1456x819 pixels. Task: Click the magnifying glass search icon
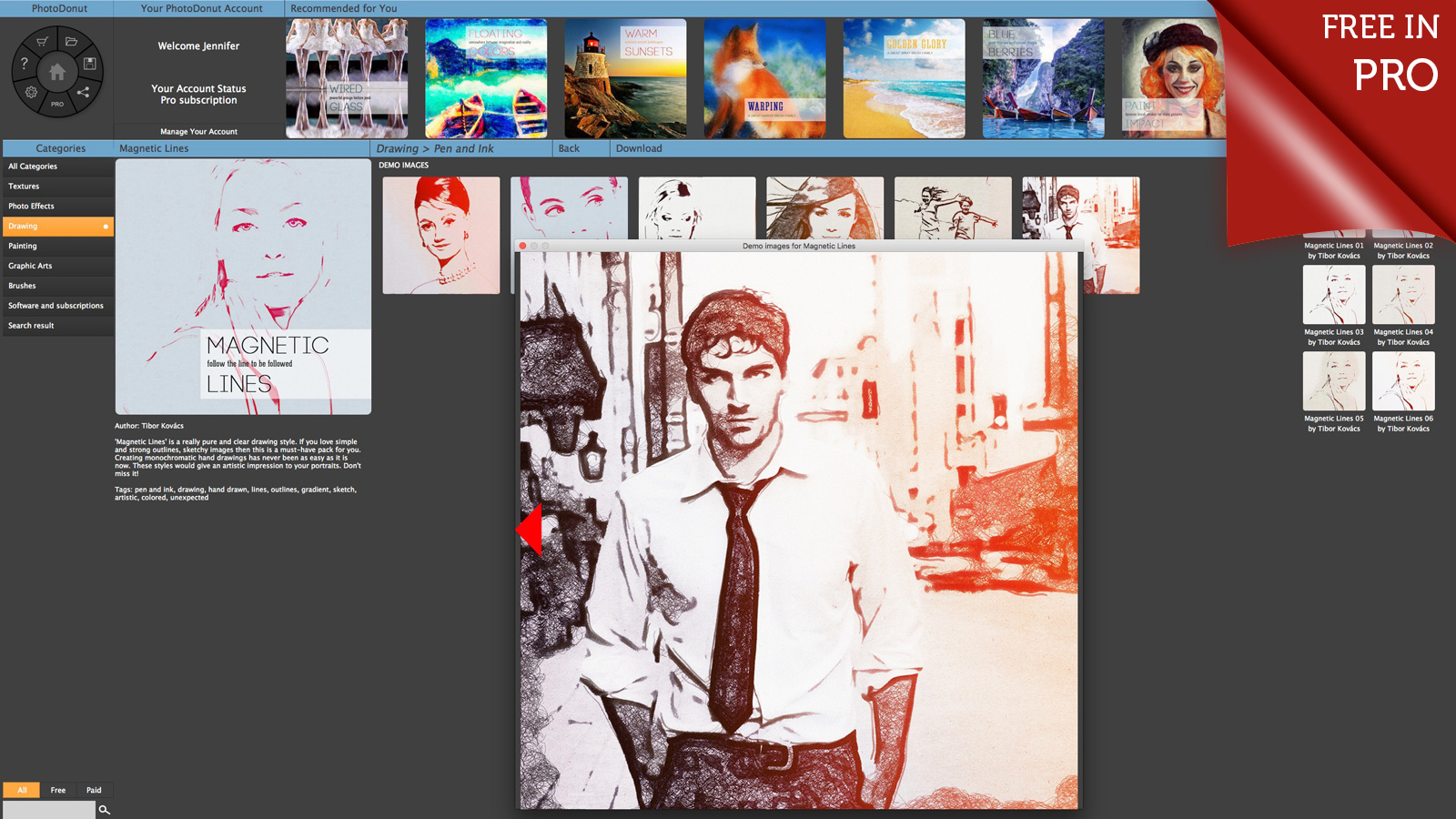pos(105,810)
